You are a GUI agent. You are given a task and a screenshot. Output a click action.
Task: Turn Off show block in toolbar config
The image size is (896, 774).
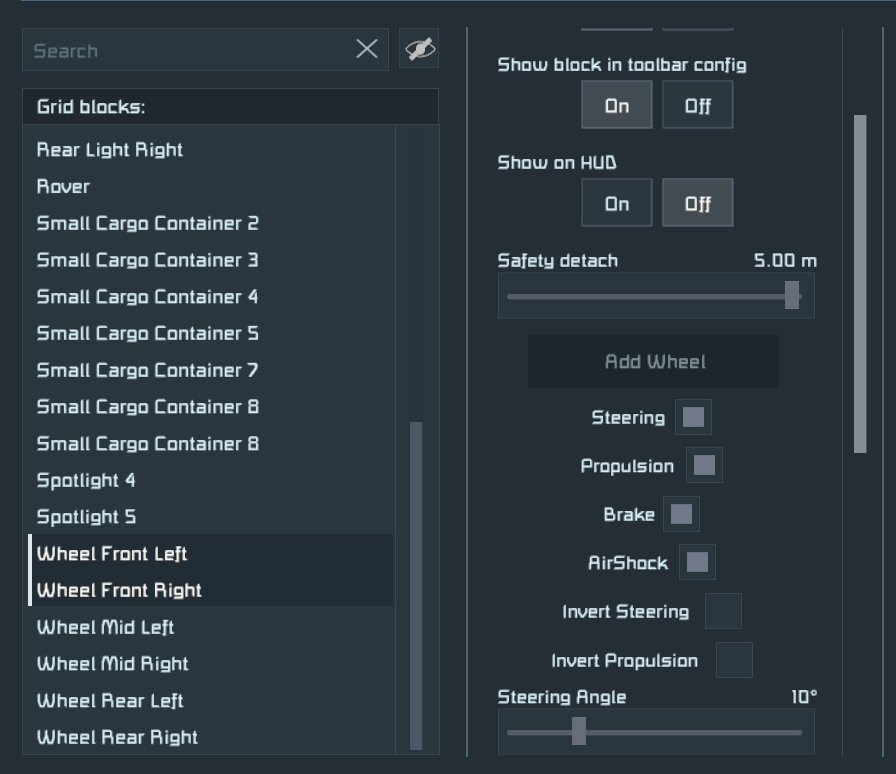point(697,105)
